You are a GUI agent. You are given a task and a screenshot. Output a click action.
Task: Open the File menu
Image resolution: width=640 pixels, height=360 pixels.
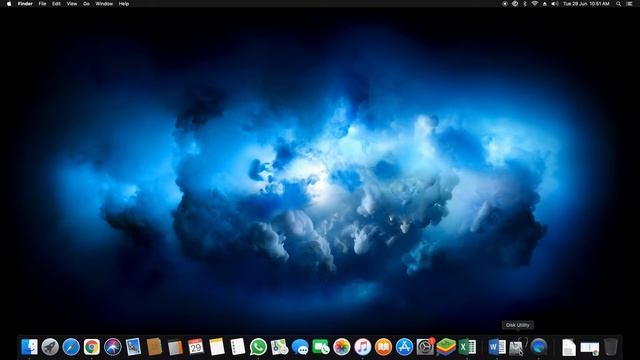click(x=42, y=4)
